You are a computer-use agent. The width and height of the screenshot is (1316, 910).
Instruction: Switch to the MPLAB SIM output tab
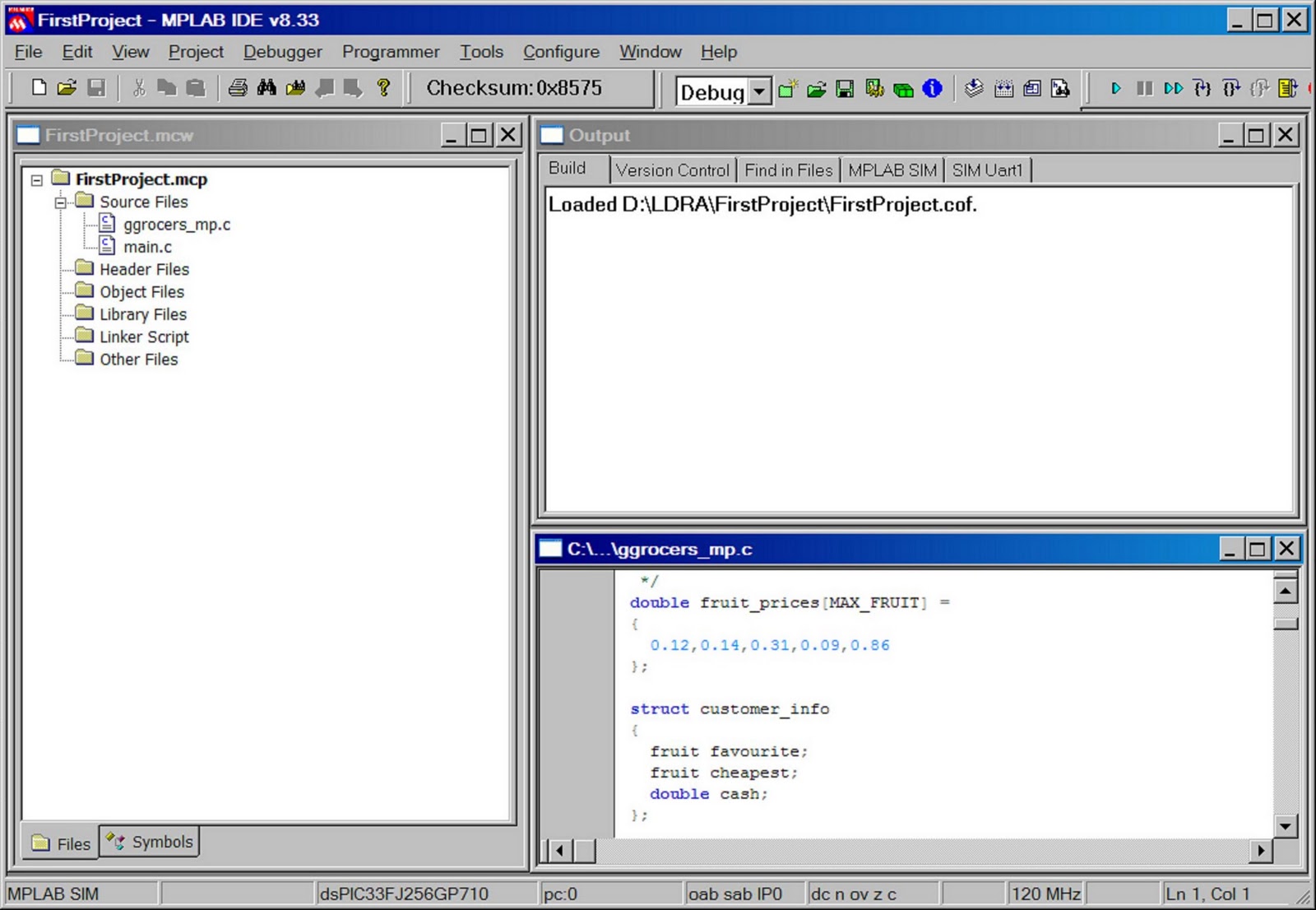(x=892, y=169)
